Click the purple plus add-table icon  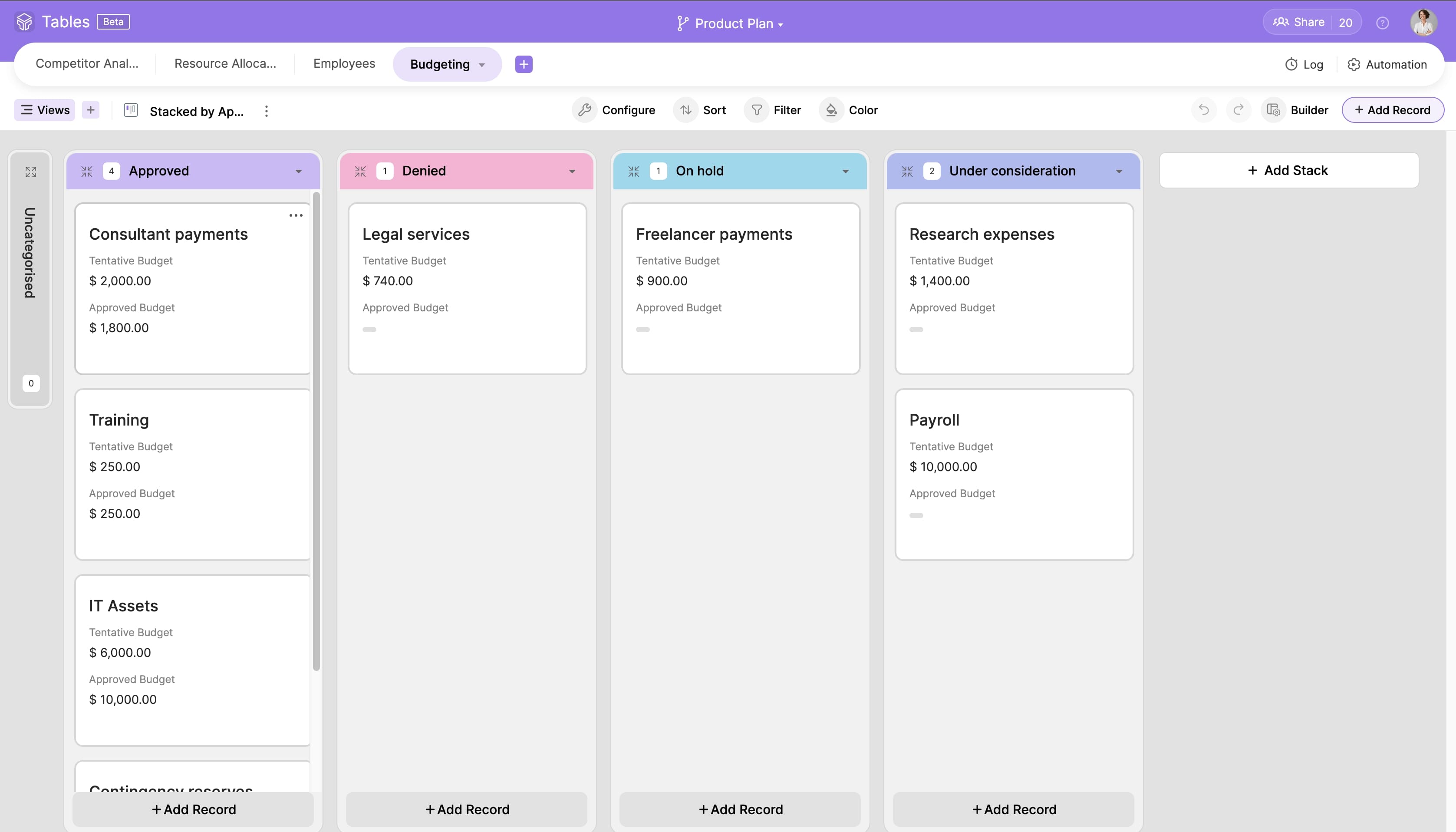coord(523,64)
